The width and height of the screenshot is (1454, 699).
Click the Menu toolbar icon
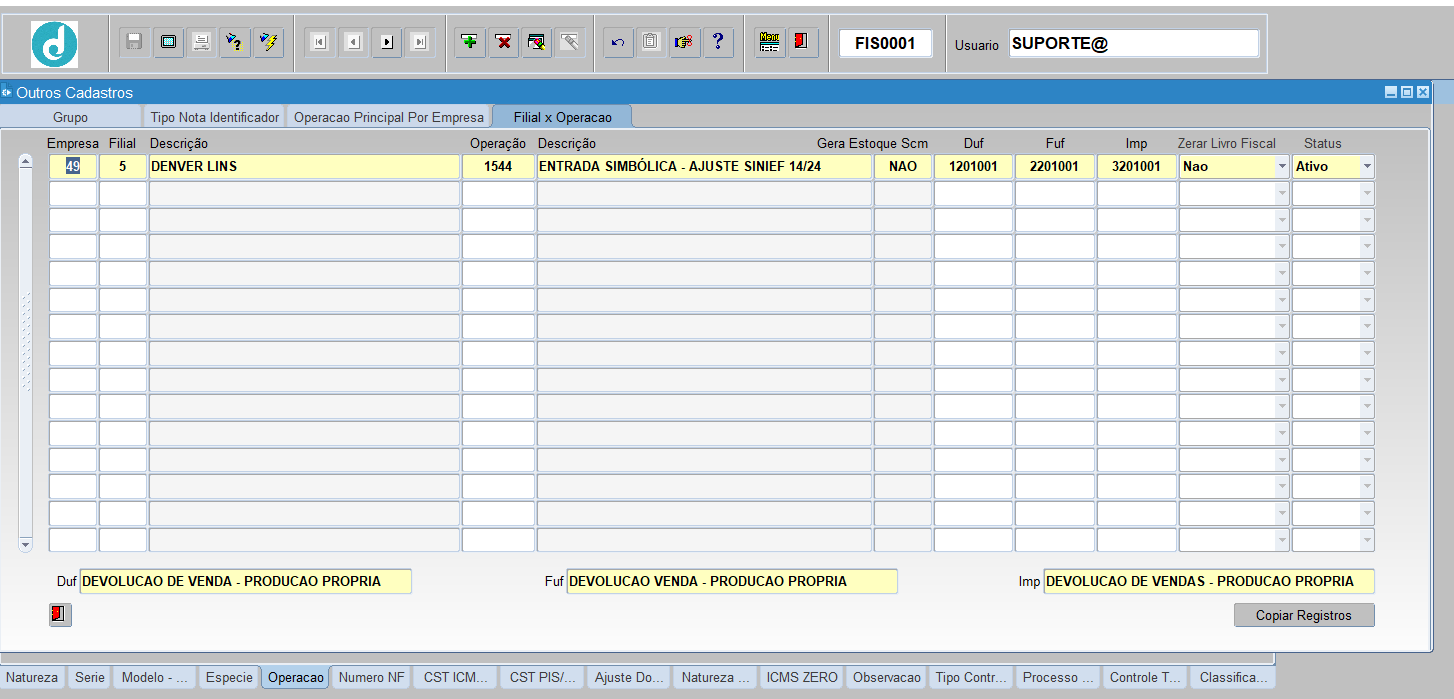769,42
